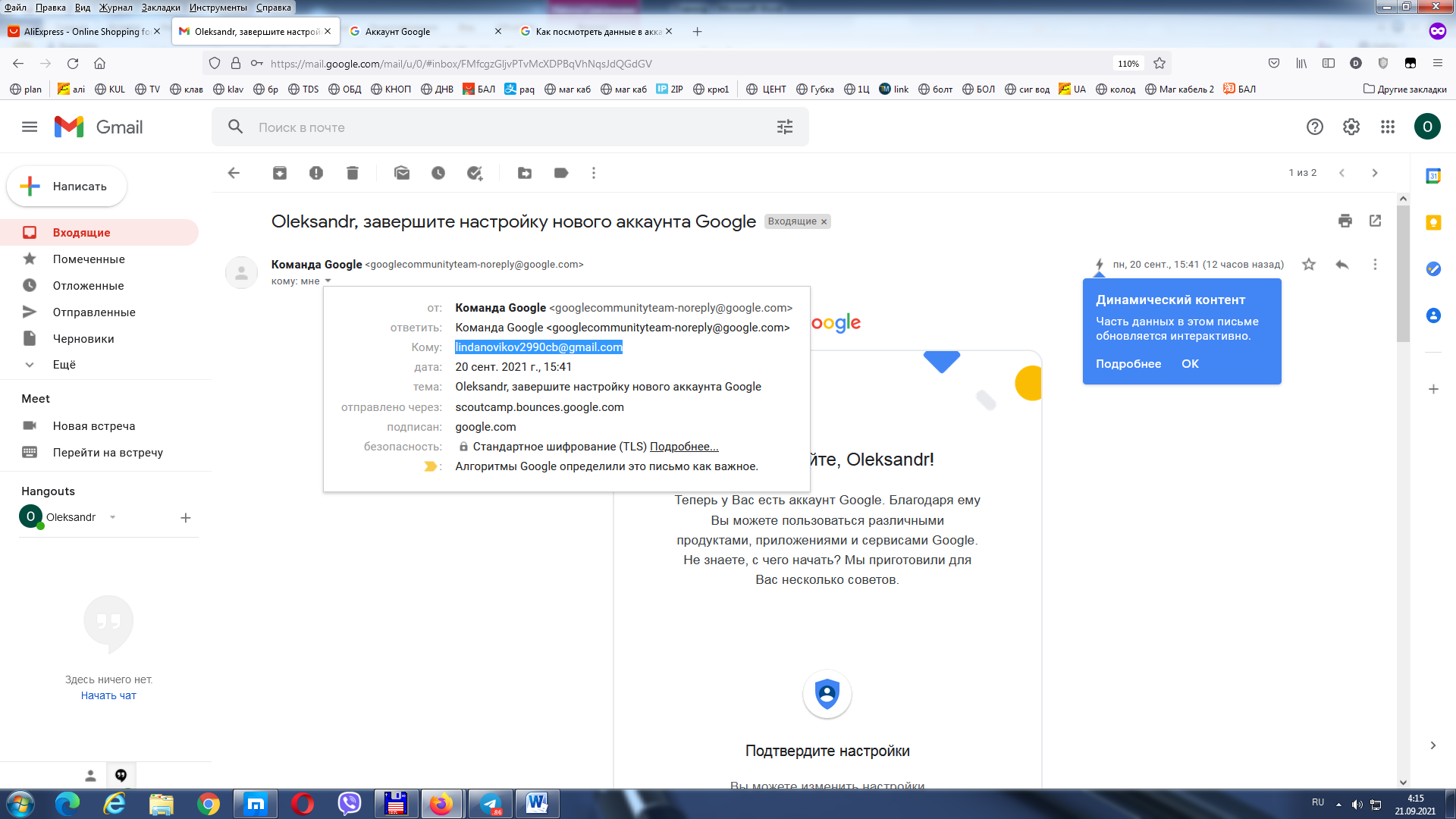Mark email as unread
The height and width of the screenshot is (819, 1456).
402,173
